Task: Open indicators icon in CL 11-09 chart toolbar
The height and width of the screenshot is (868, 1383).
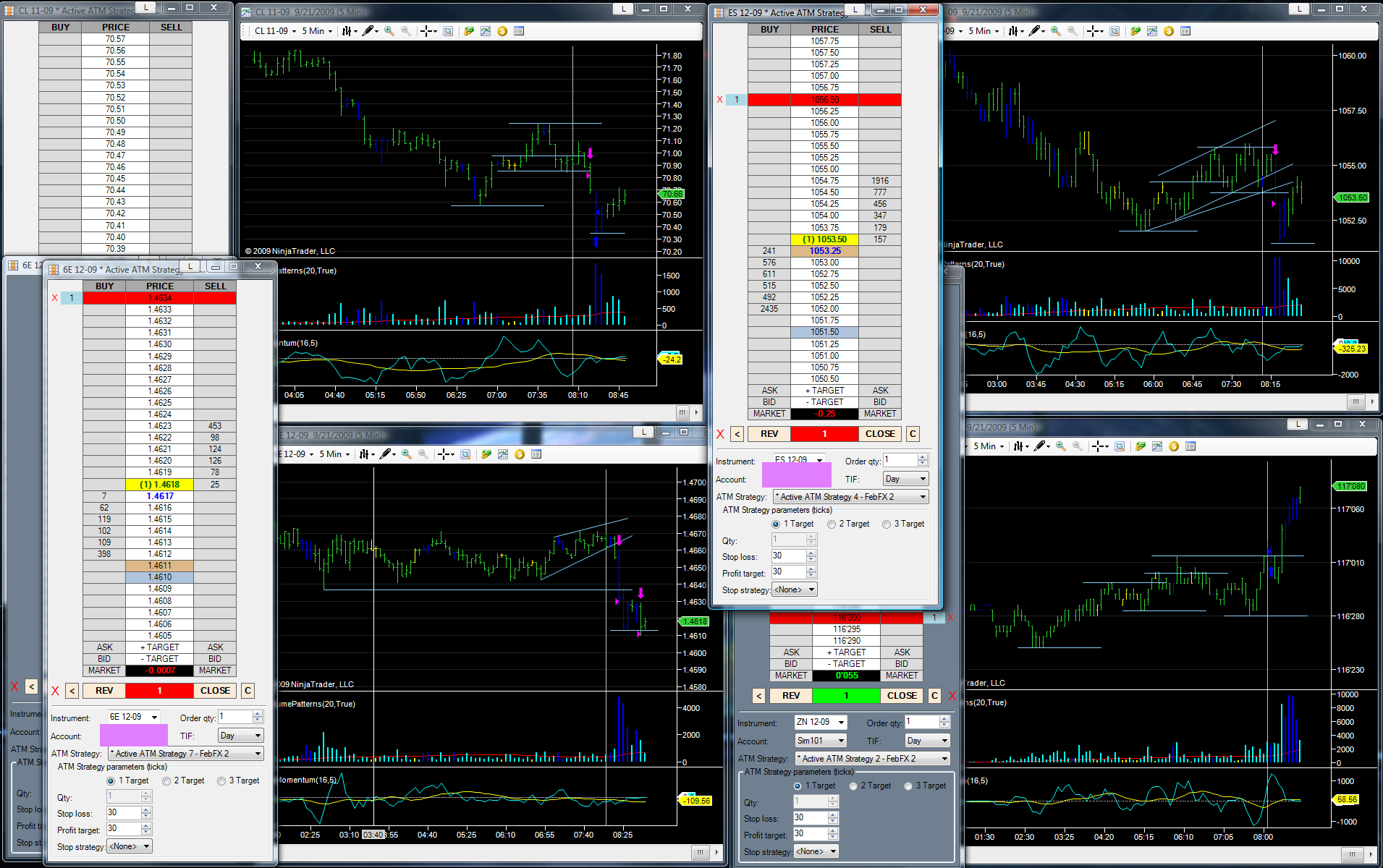Action: [x=486, y=31]
